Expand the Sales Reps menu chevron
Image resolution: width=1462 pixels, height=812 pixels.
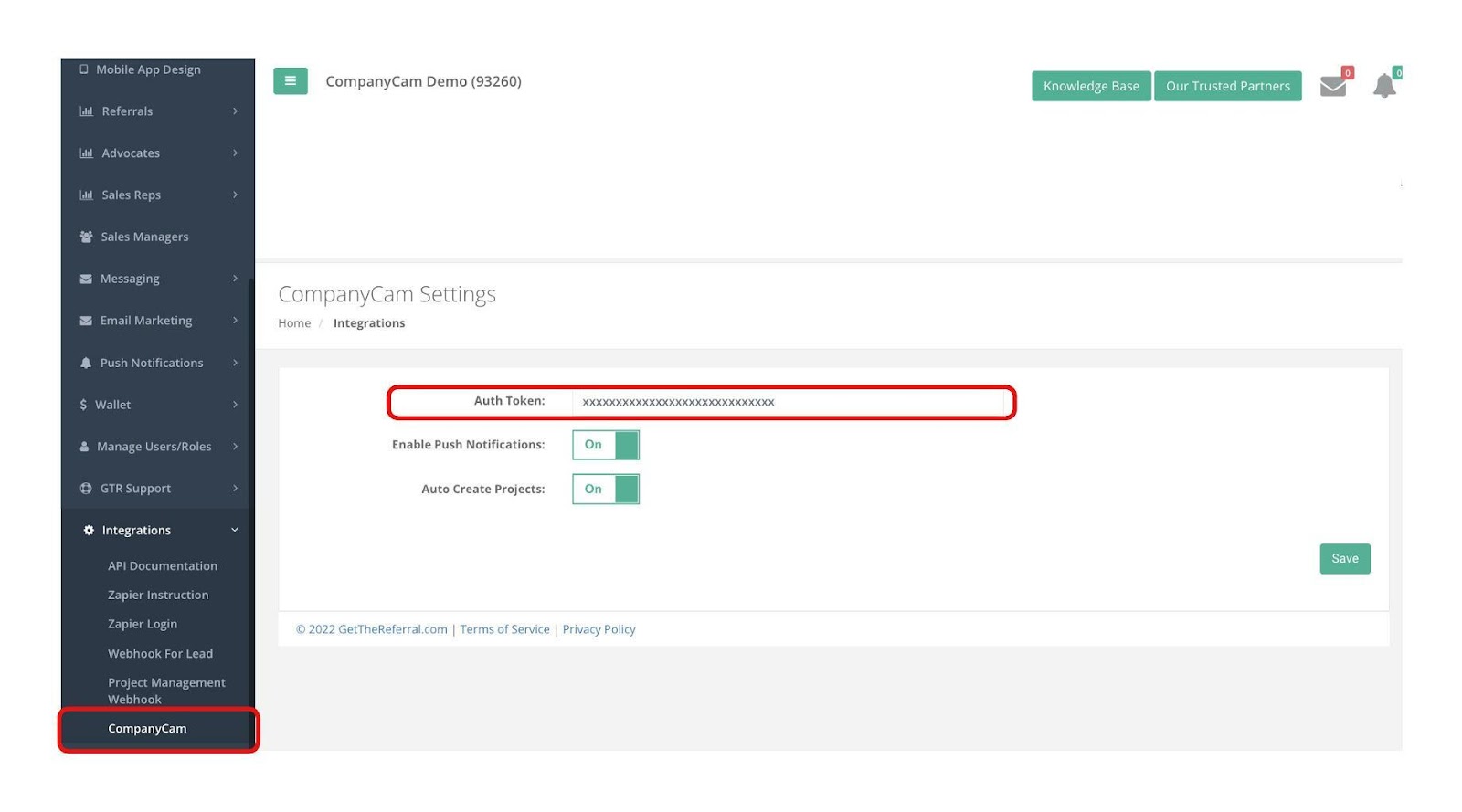point(235,195)
